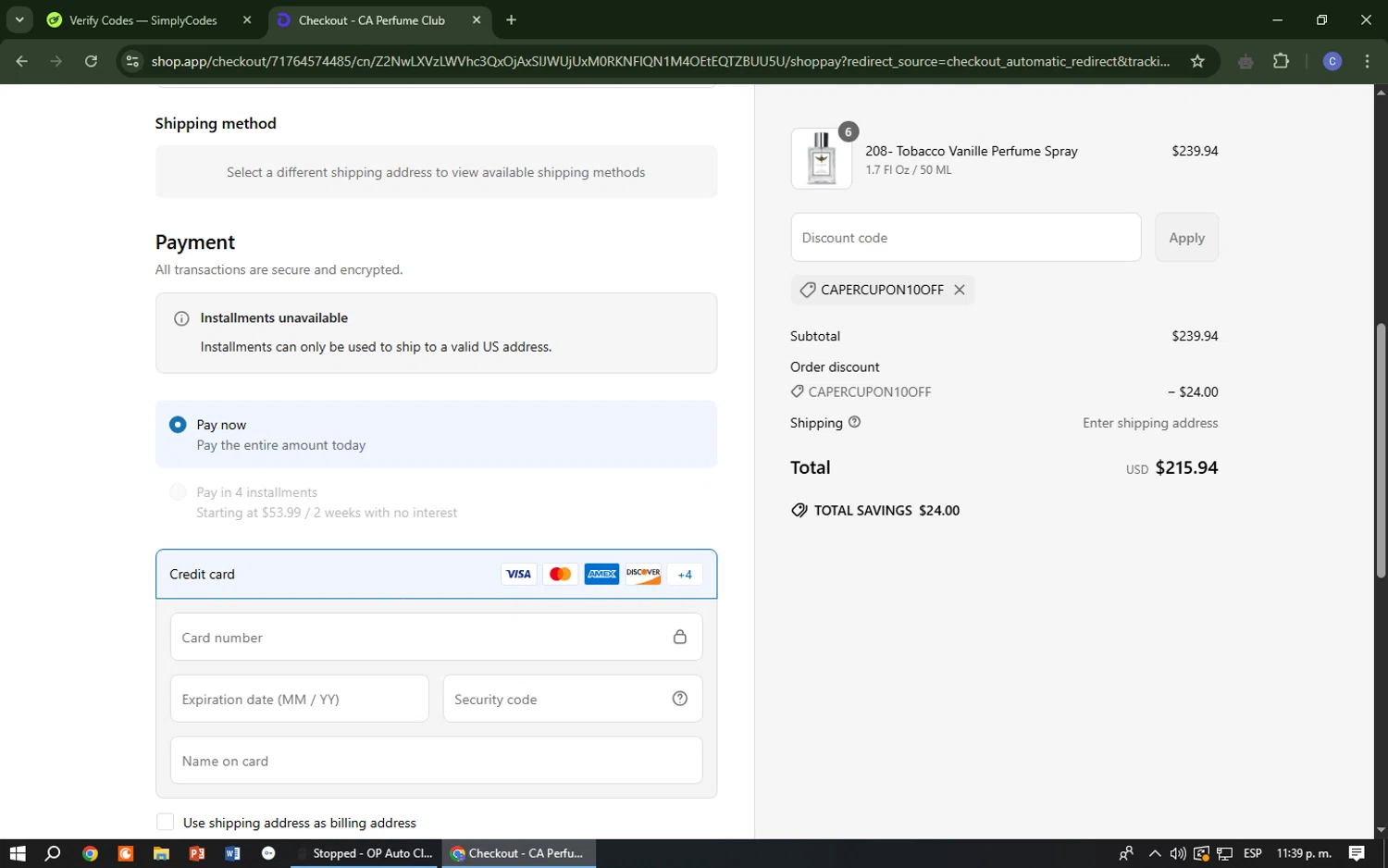Click the $215.94 total amount
The image size is (1388, 868).
click(1186, 467)
